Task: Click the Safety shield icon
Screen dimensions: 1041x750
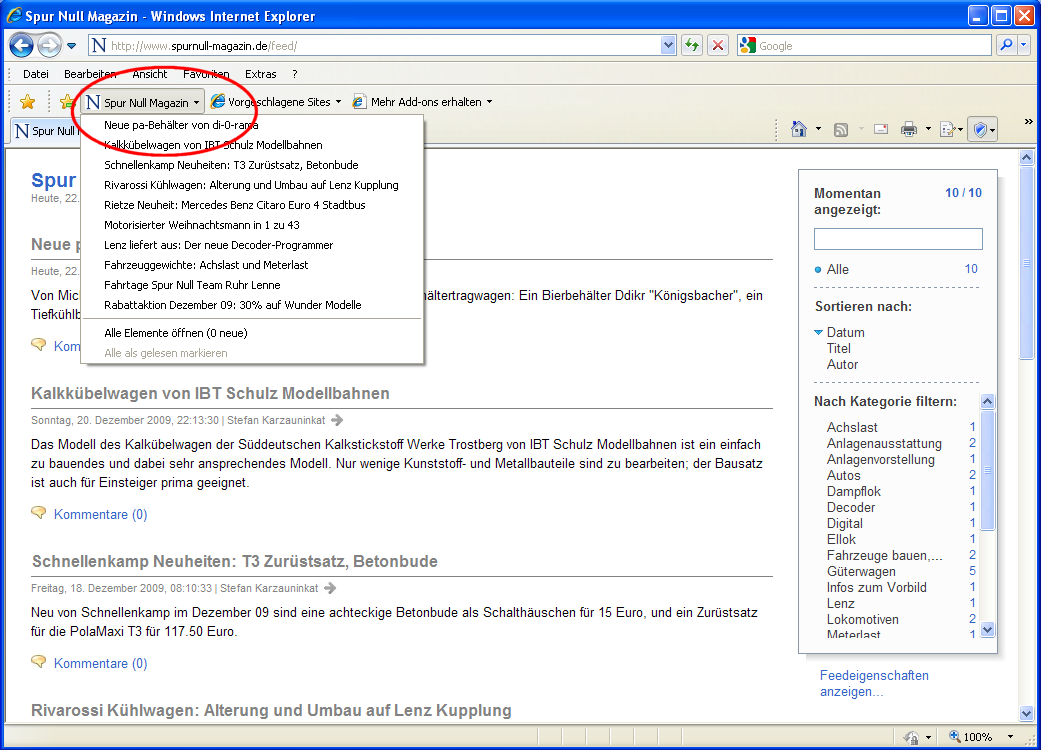Action: [x=981, y=129]
